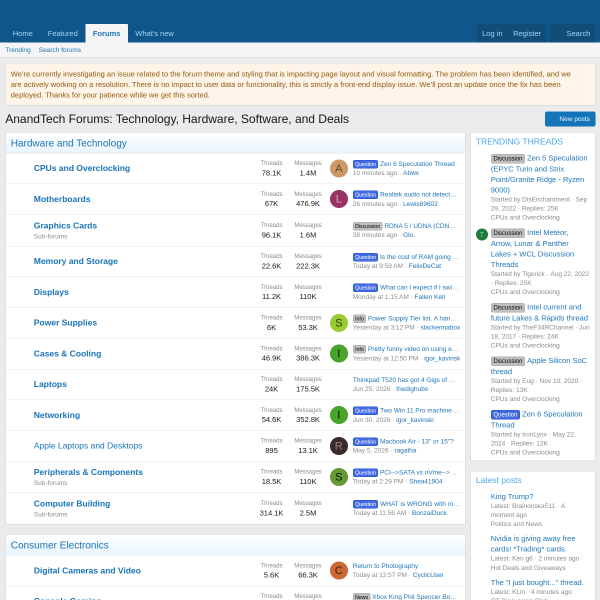
Task: Click the Log in button
Action: click(x=492, y=33)
